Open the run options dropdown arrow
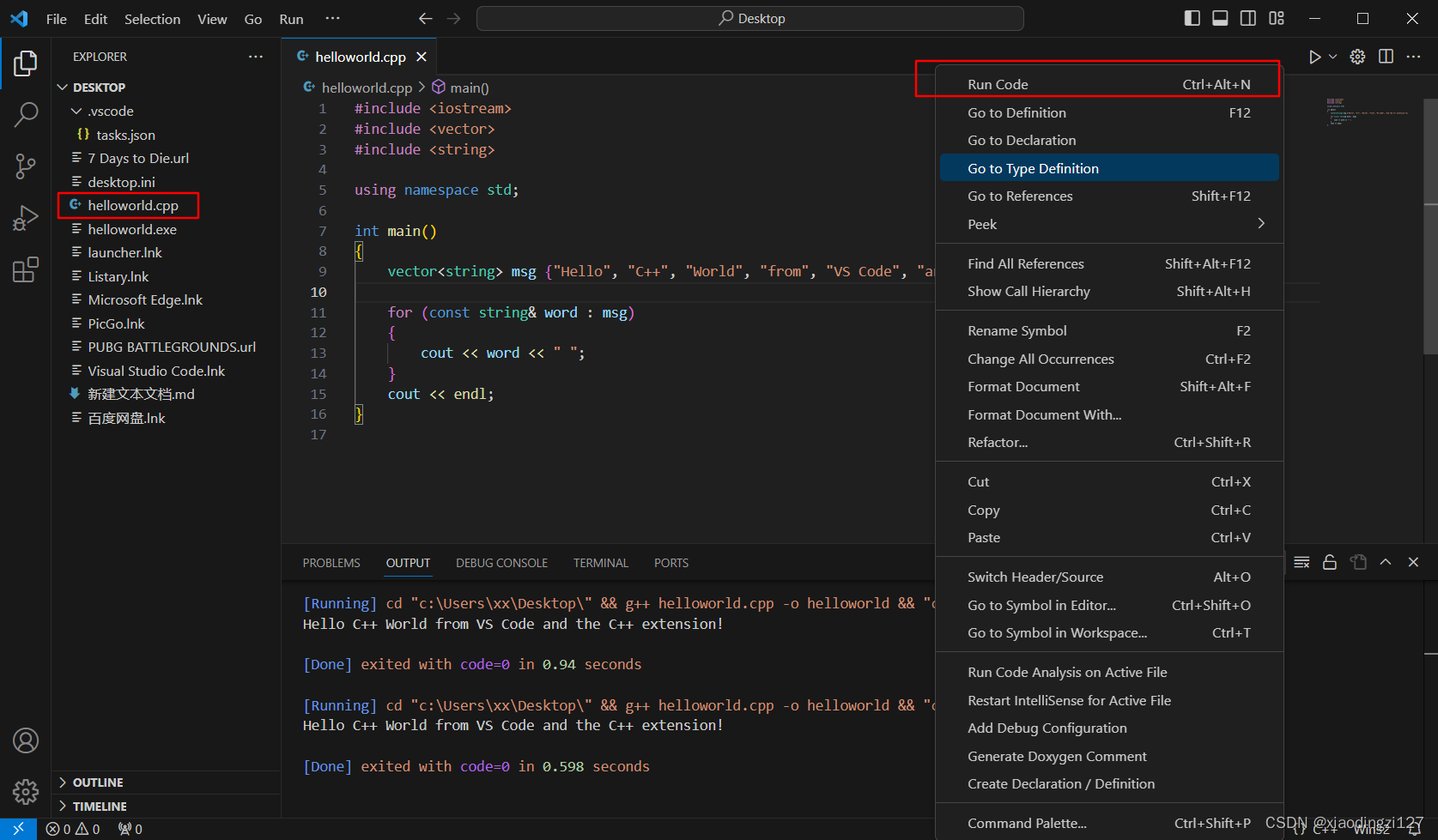Viewport: 1438px width, 840px height. (x=1333, y=57)
